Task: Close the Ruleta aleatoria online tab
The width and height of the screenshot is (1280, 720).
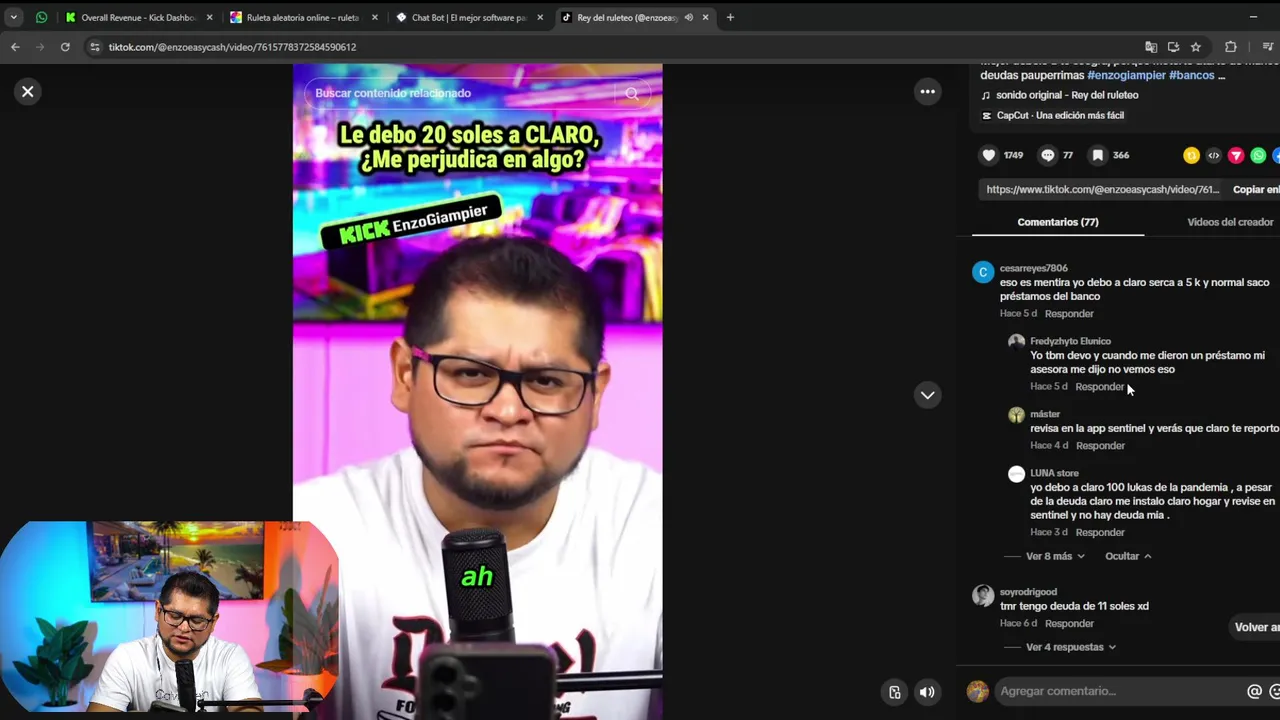Action: 374,17
